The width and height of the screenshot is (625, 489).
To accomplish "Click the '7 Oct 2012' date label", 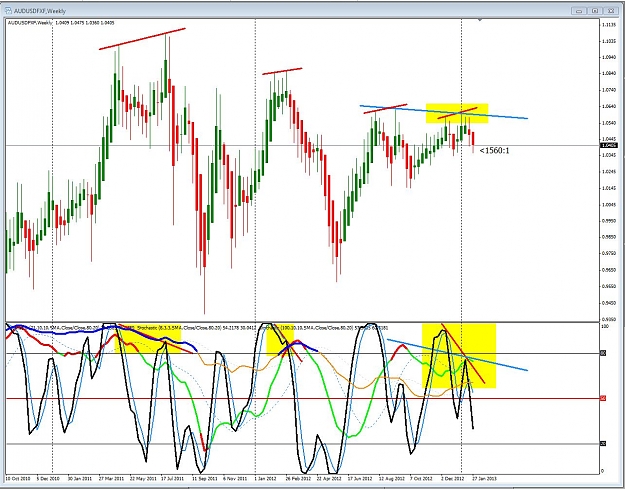I will pyautogui.click(x=421, y=478).
